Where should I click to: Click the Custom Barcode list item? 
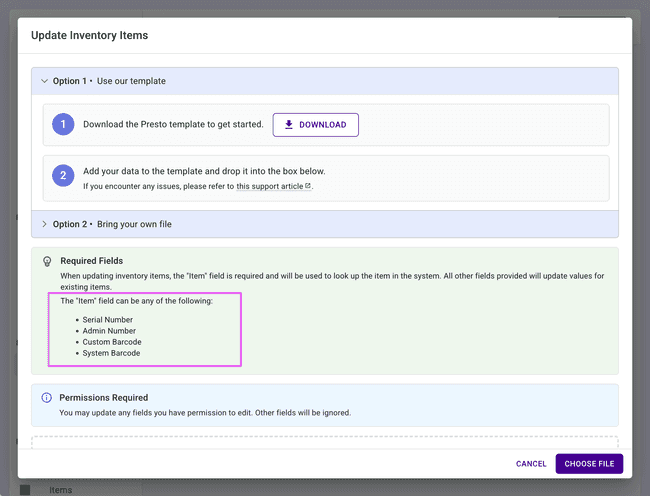click(x=112, y=342)
